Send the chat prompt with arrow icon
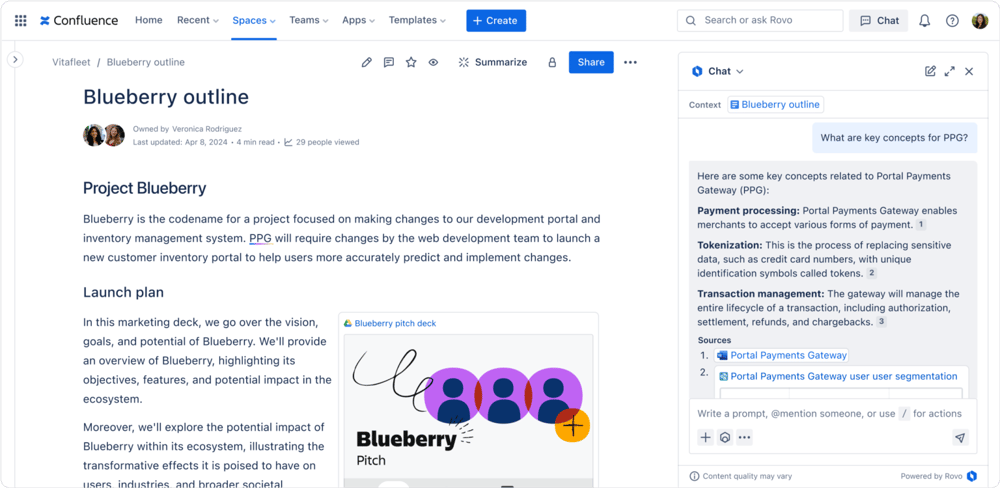Image resolution: width=1000 pixels, height=488 pixels. tap(960, 437)
